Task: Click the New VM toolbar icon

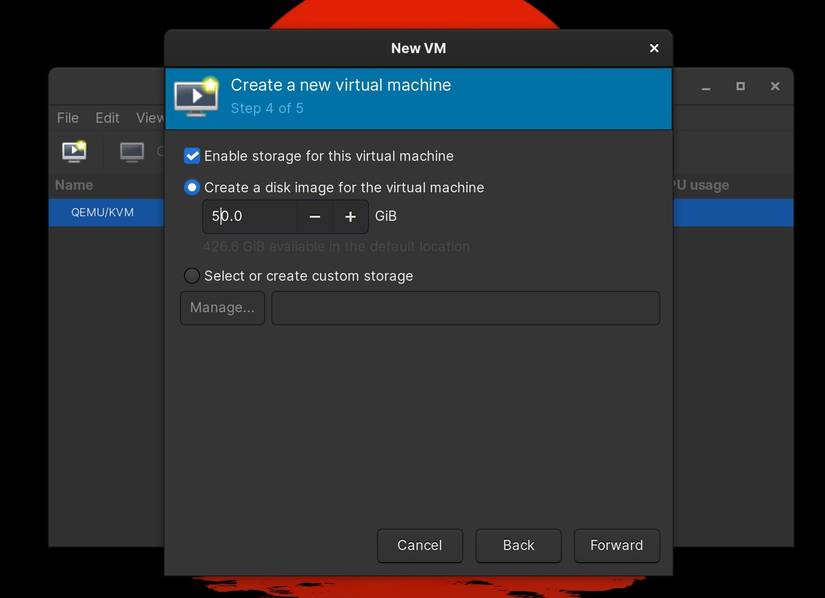Action: pyautogui.click(x=73, y=151)
